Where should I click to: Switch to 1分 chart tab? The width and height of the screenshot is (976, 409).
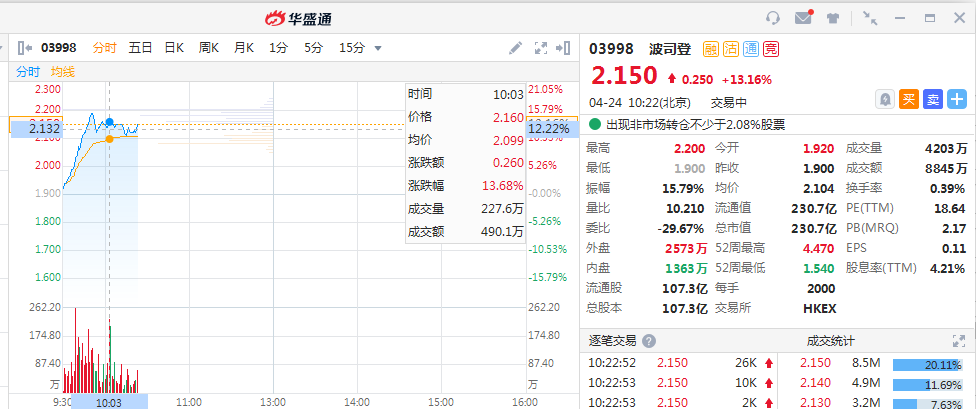(278, 48)
